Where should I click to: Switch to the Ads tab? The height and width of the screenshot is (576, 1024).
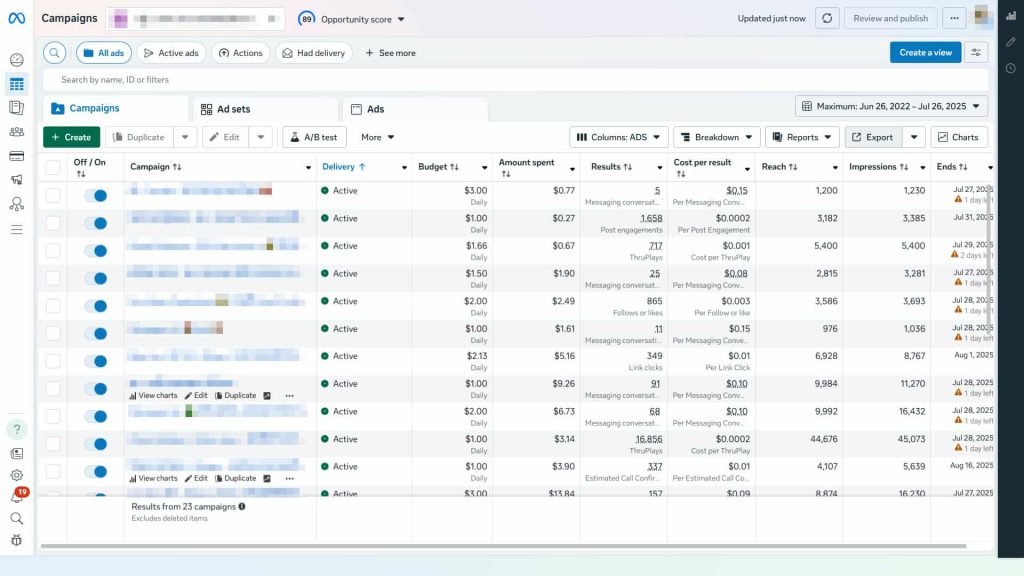pyautogui.click(x=415, y=109)
